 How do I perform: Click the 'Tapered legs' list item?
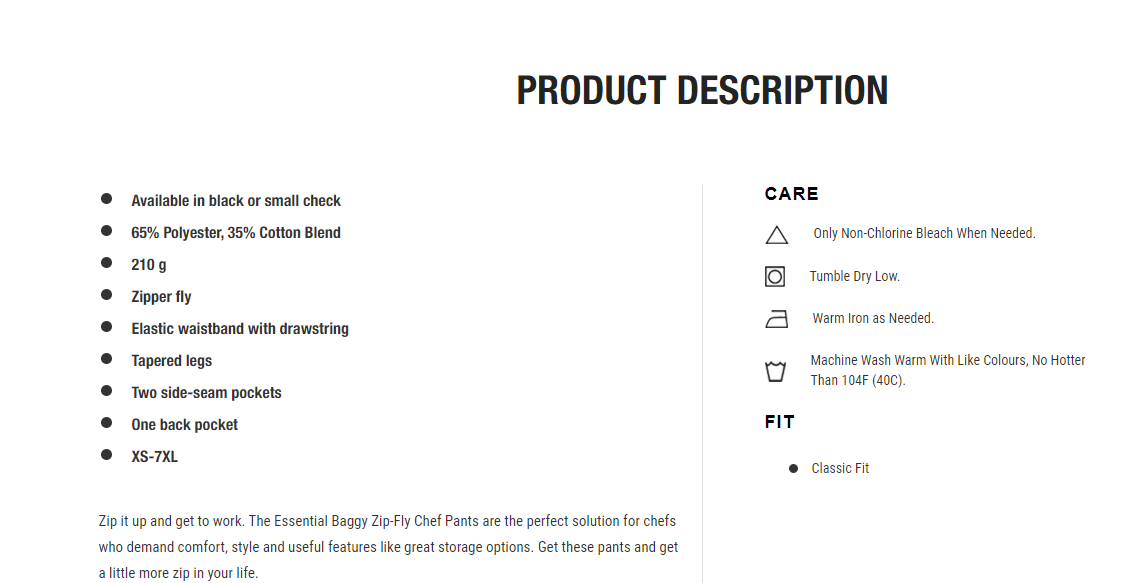pos(171,361)
